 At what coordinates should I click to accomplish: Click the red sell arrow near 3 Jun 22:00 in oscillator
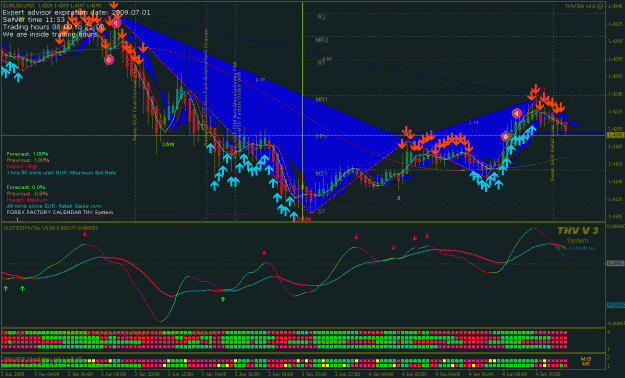pos(356,237)
